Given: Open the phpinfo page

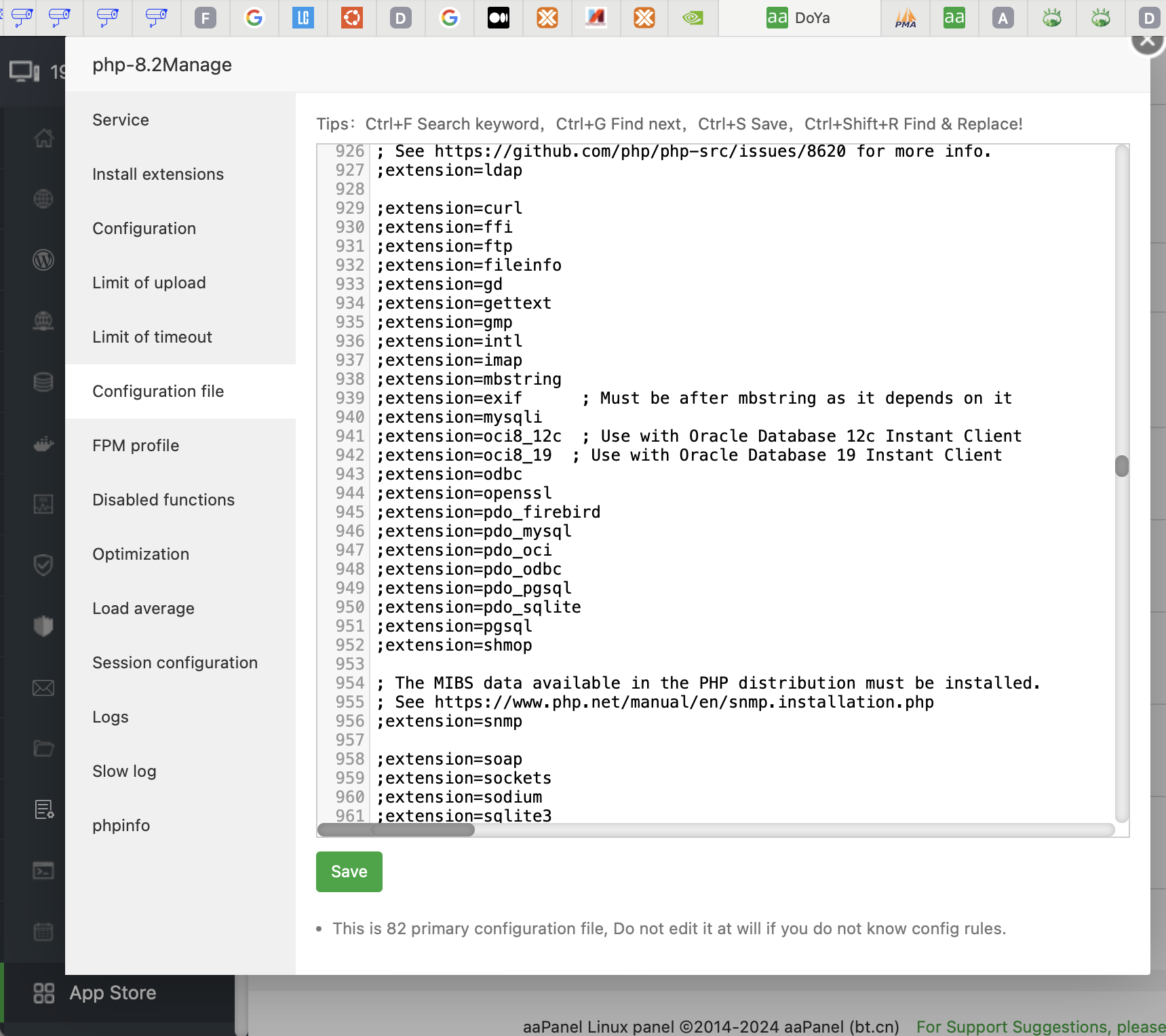Looking at the screenshot, I should click(121, 826).
